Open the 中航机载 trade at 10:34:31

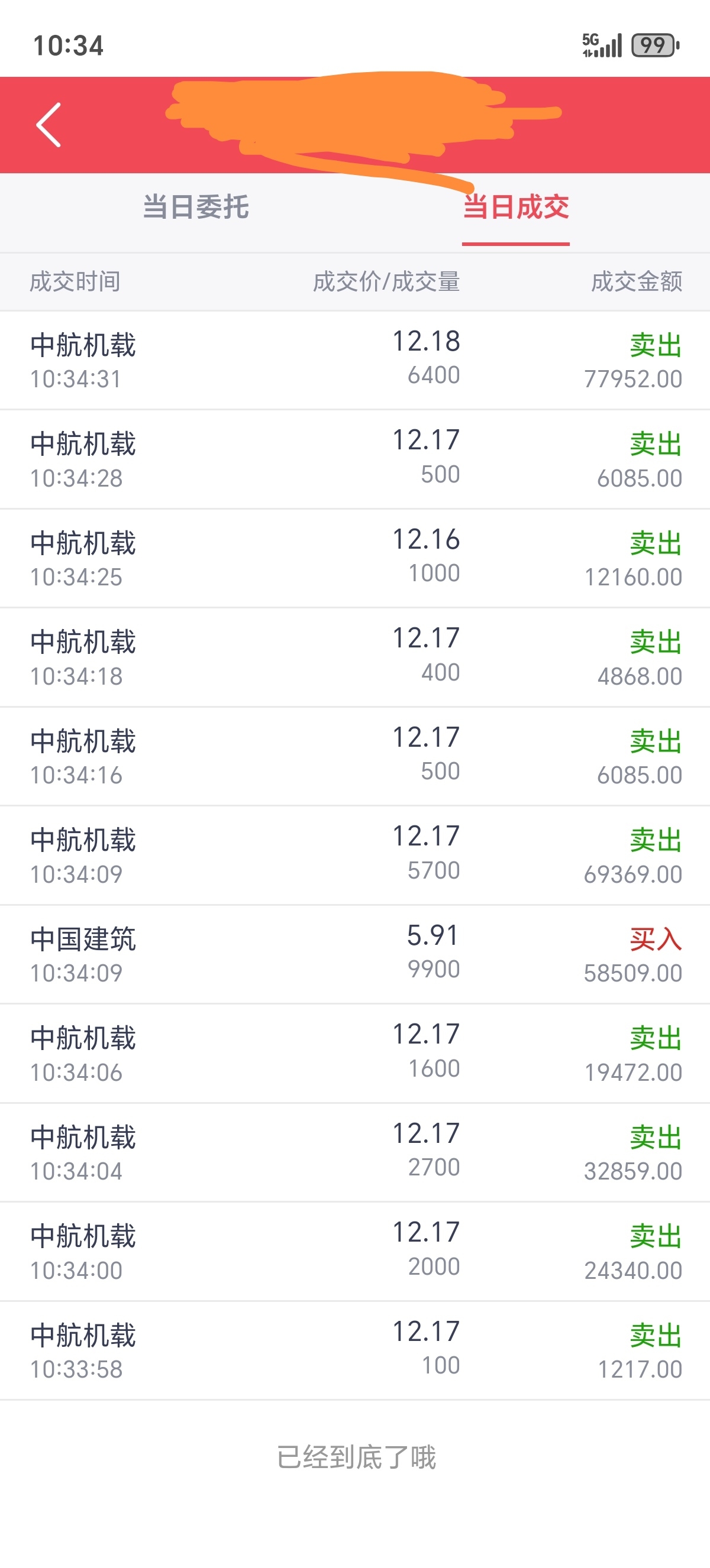[x=355, y=360]
